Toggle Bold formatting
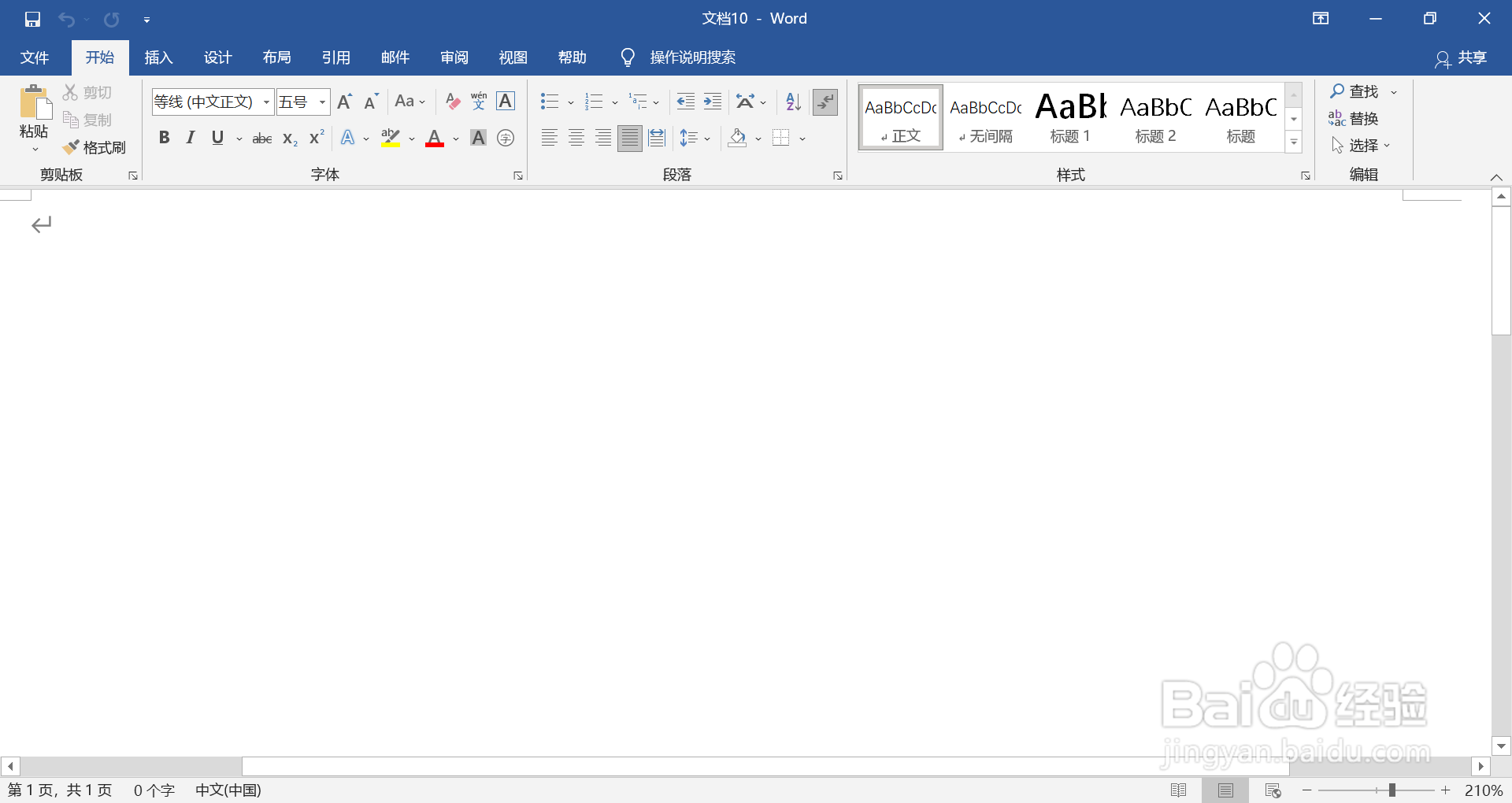This screenshot has height=803, width=1512. click(164, 139)
